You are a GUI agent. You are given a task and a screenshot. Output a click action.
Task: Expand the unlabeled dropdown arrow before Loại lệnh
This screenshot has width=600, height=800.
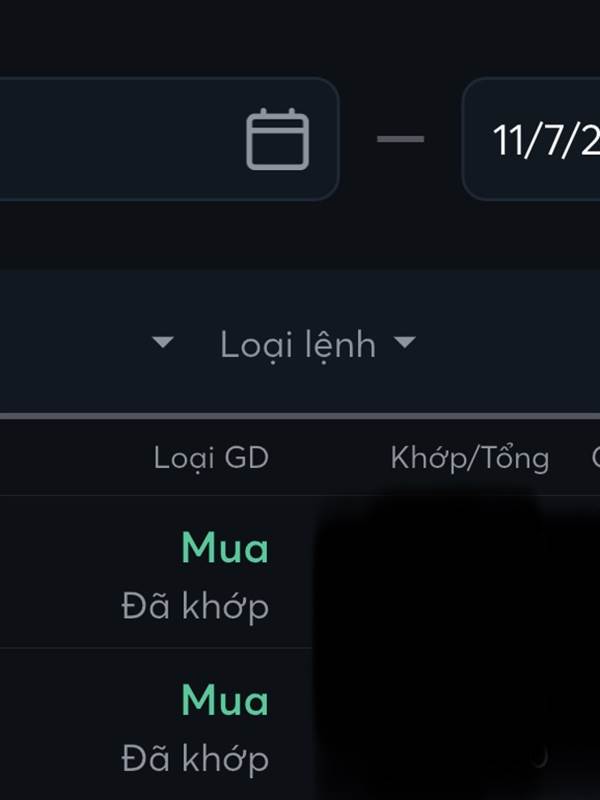click(163, 342)
